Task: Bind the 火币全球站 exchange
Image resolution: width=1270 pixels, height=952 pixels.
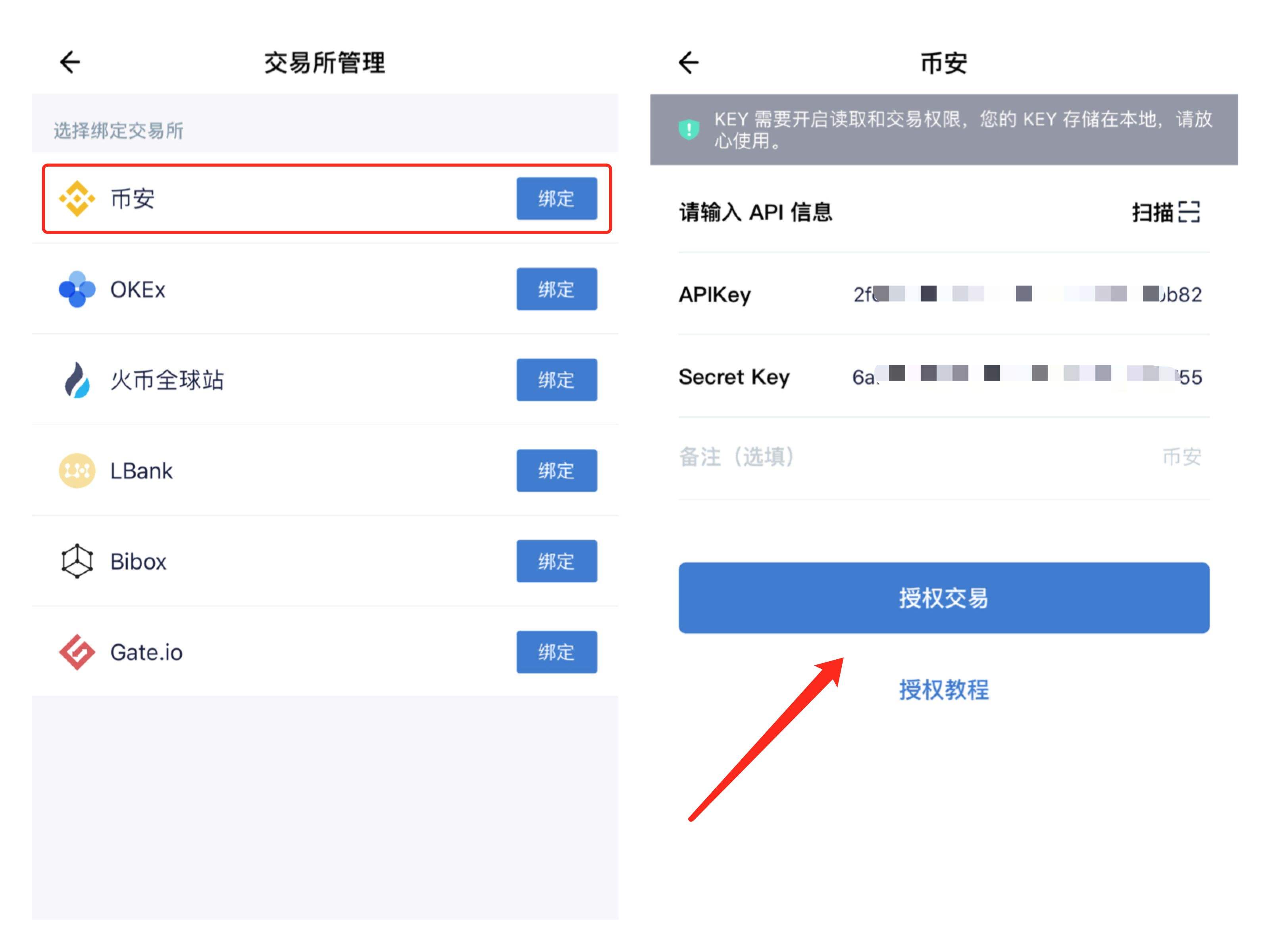Action: tap(556, 380)
